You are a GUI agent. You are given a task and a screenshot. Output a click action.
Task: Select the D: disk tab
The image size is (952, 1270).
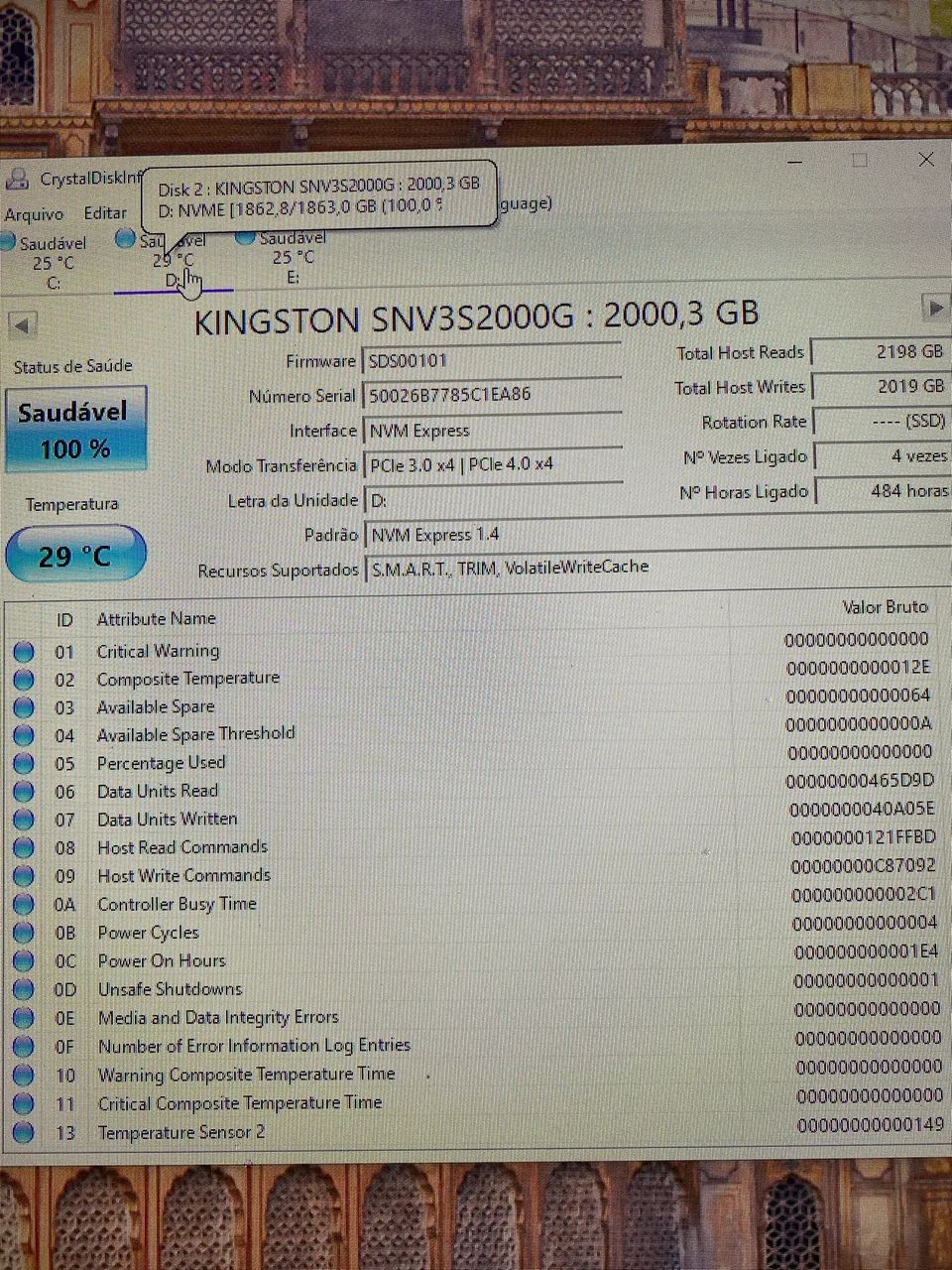174,260
